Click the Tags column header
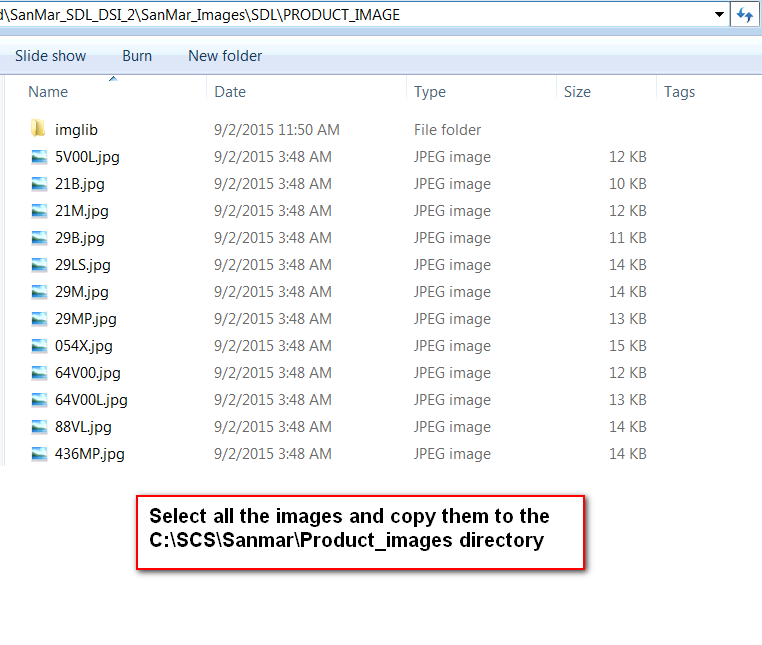The height and width of the screenshot is (645, 762). pos(679,92)
